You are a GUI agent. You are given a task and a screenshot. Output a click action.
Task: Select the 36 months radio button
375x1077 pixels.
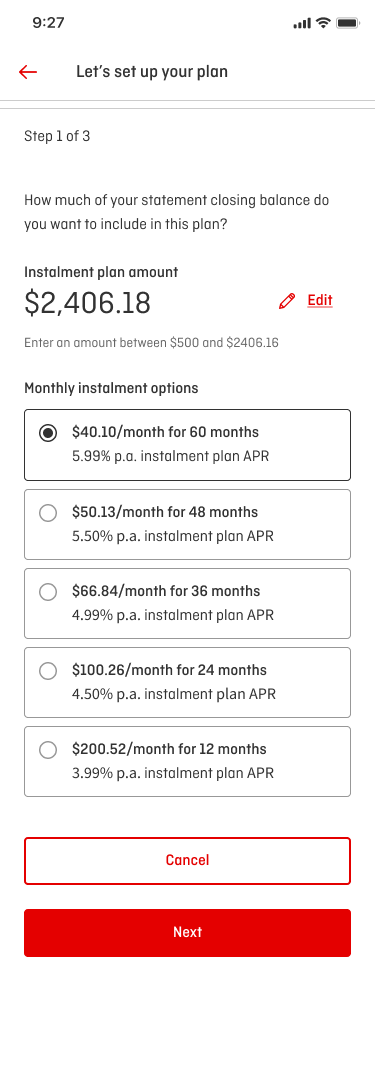[48, 591]
